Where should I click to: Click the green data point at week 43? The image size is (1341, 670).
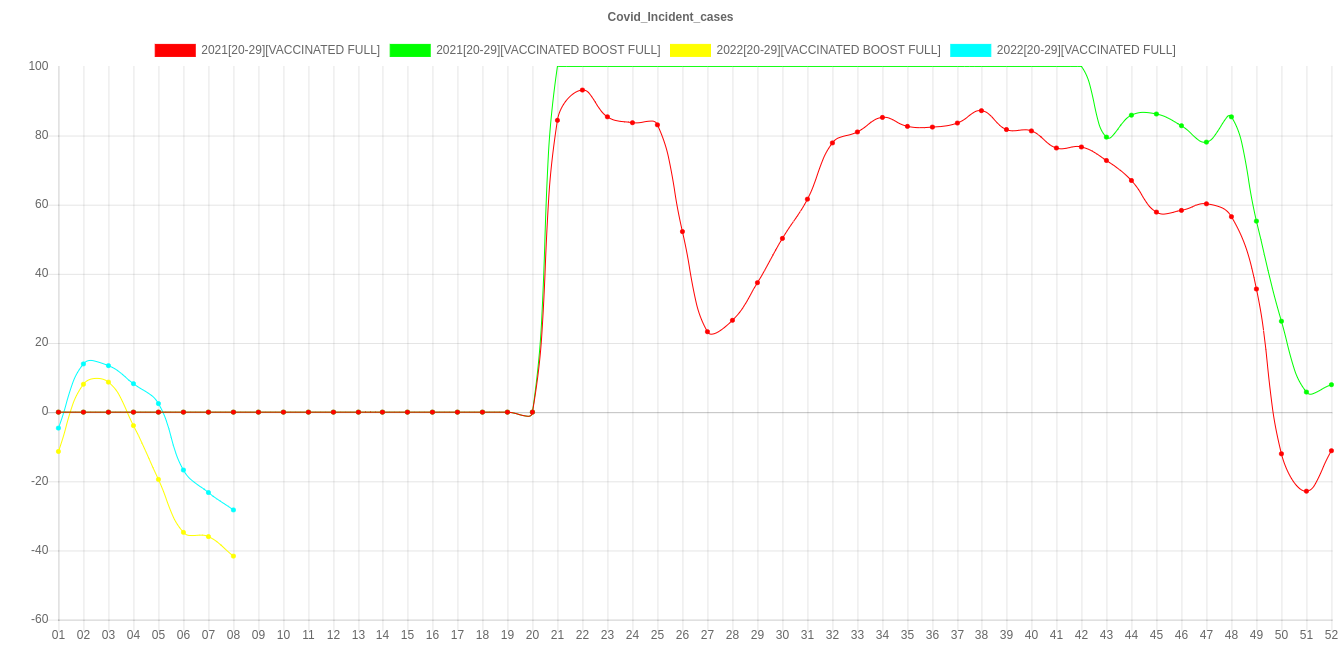point(1106,137)
